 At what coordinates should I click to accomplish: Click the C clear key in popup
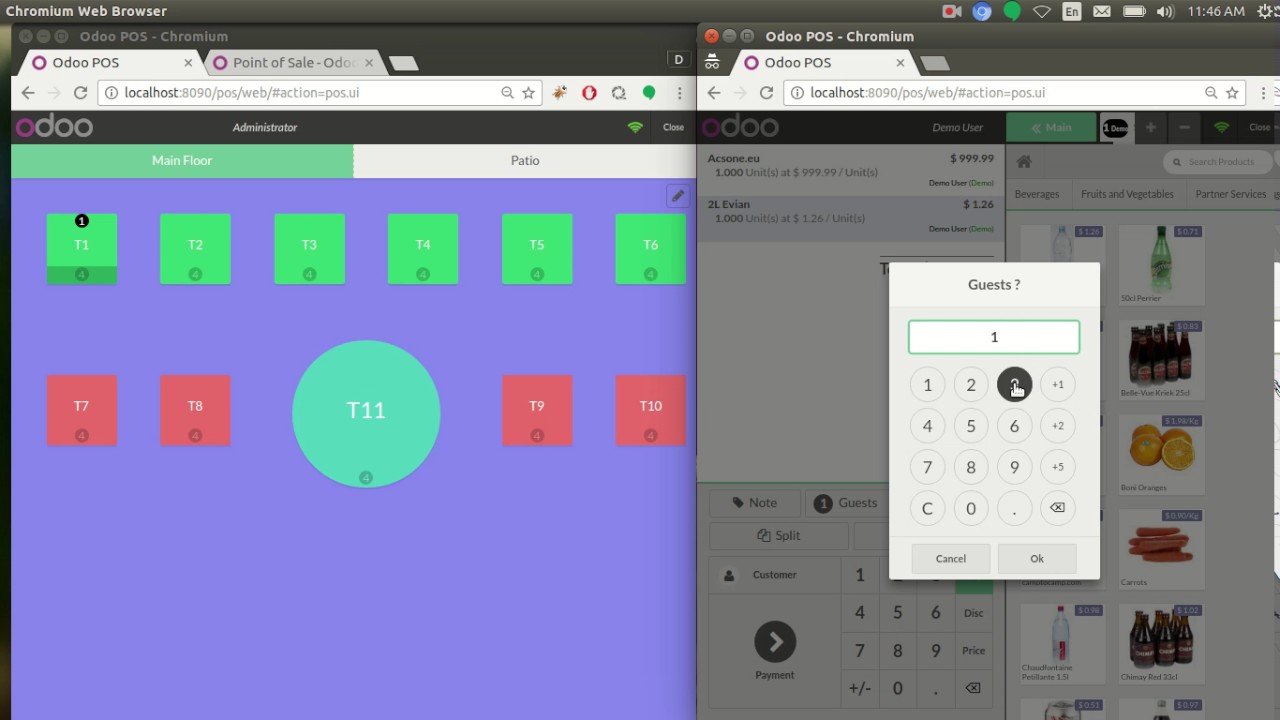point(927,508)
